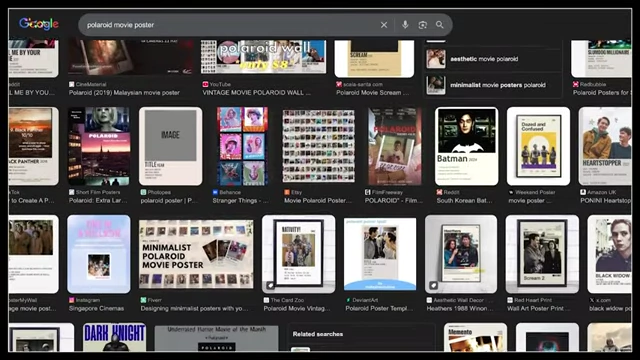This screenshot has height=360, width=640.
Task: Open the Heathers 1988 framed poster thumbnail
Action: [x=461, y=254]
